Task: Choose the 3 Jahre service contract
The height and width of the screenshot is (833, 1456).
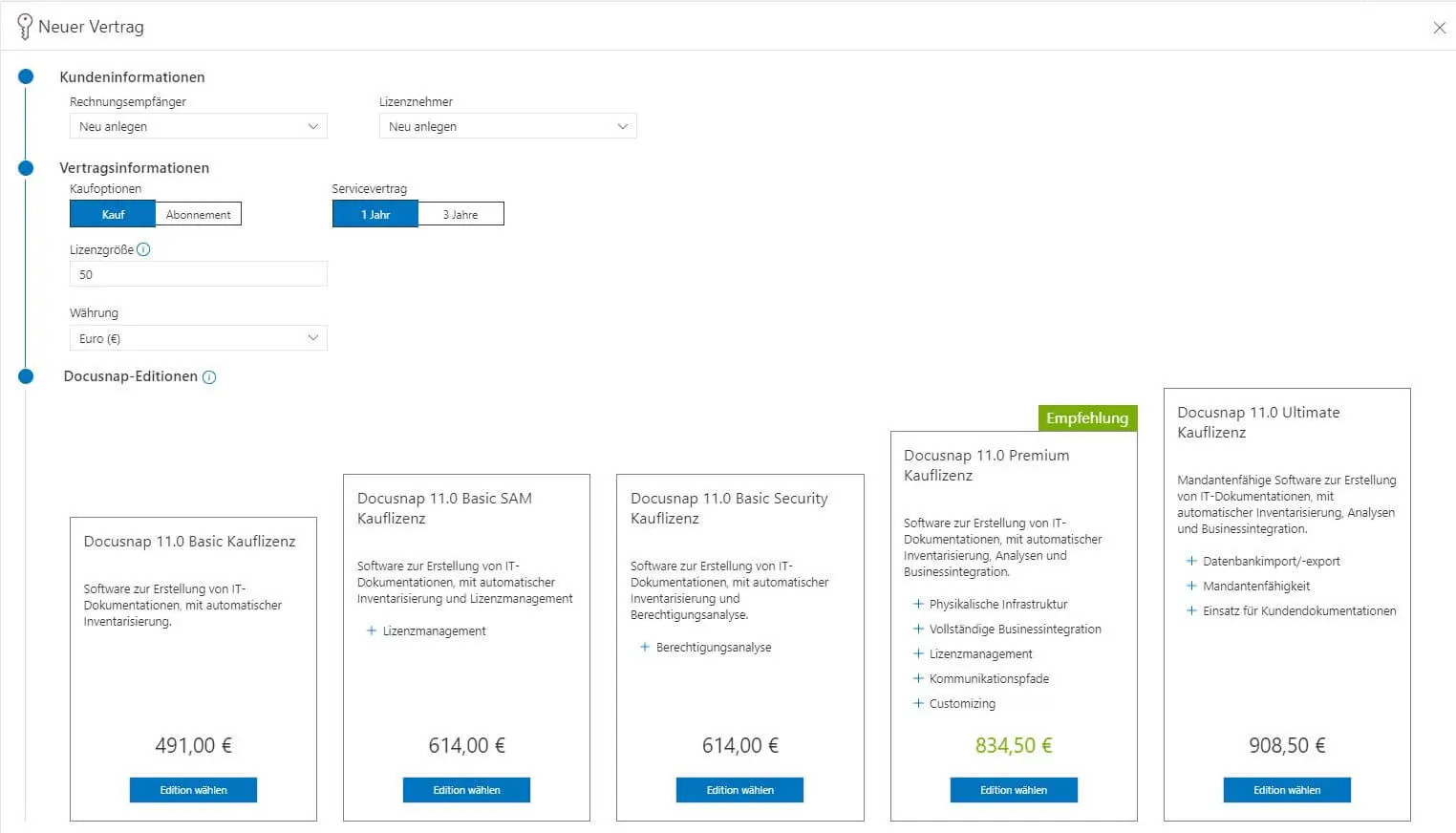Action: (x=460, y=214)
